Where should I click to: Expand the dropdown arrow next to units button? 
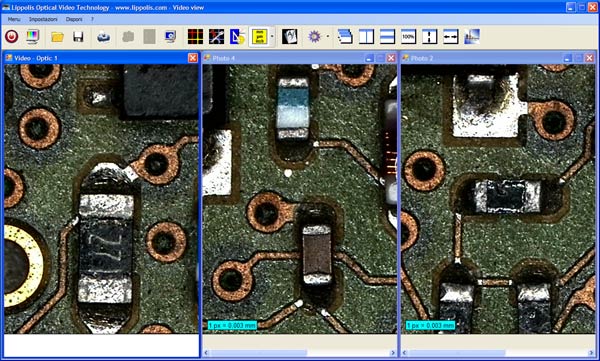tap(272, 37)
